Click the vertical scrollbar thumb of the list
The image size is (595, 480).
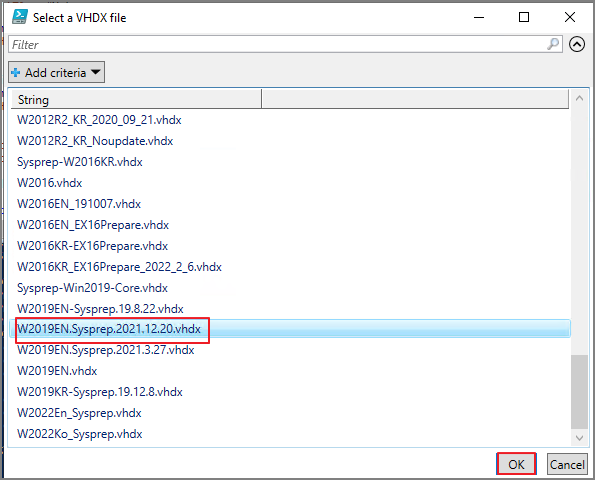(x=579, y=392)
